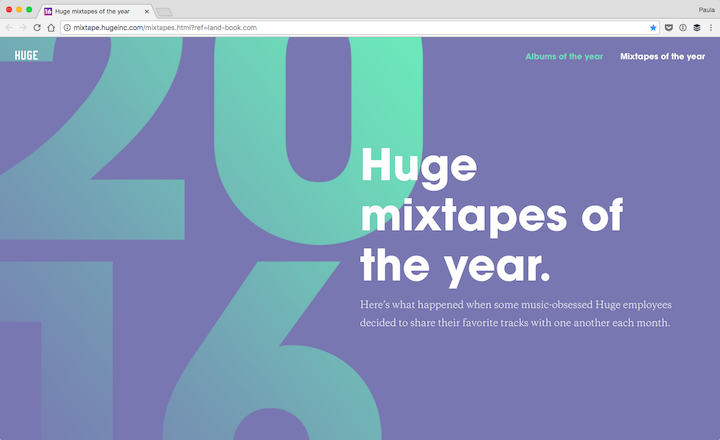Close the Huge mixtapes of the year tab
This screenshot has height=440, width=720.
click(x=147, y=11)
